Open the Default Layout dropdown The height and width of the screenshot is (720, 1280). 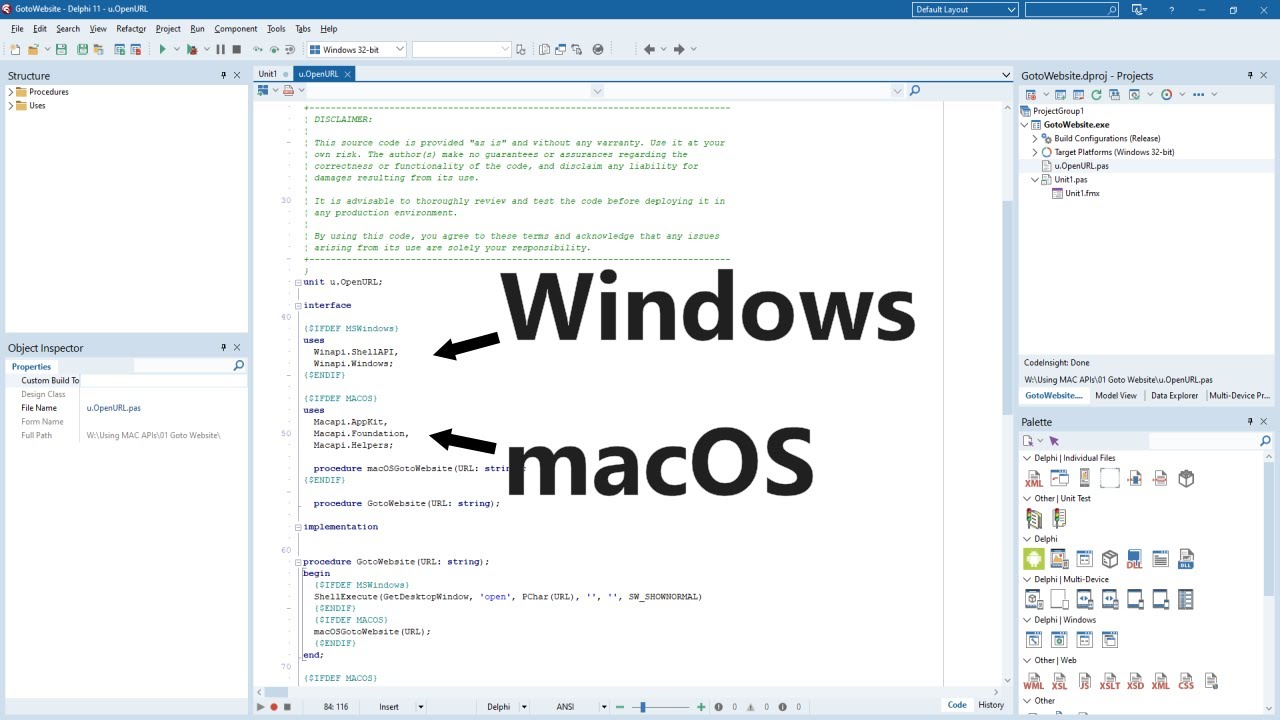(1012, 10)
